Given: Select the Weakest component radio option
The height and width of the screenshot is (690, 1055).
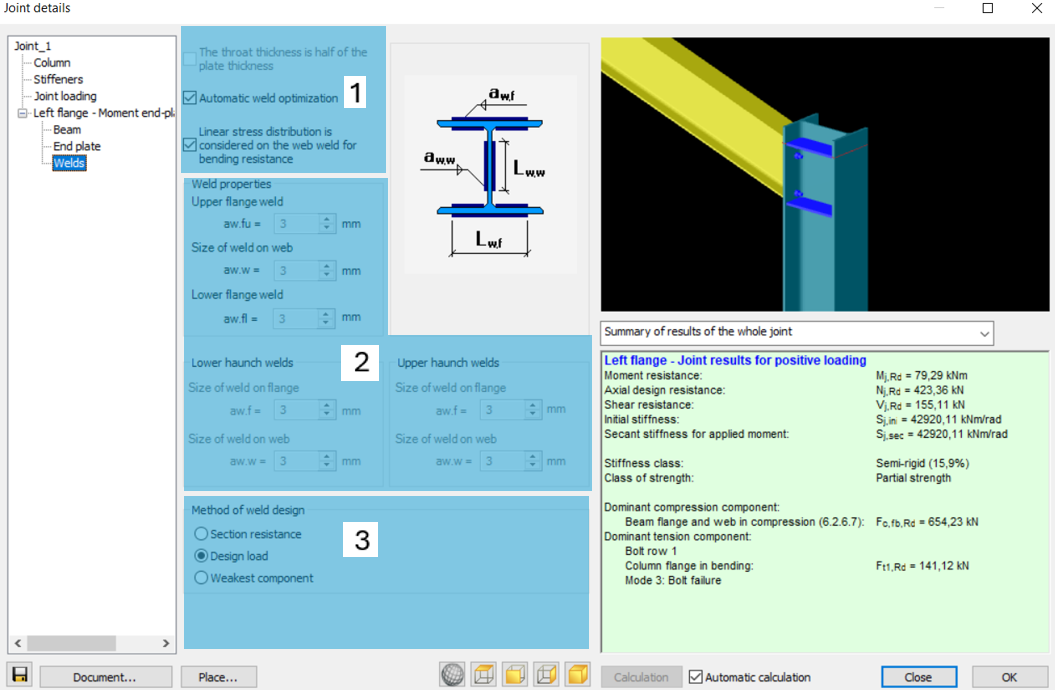Looking at the screenshot, I should coord(201,578).
